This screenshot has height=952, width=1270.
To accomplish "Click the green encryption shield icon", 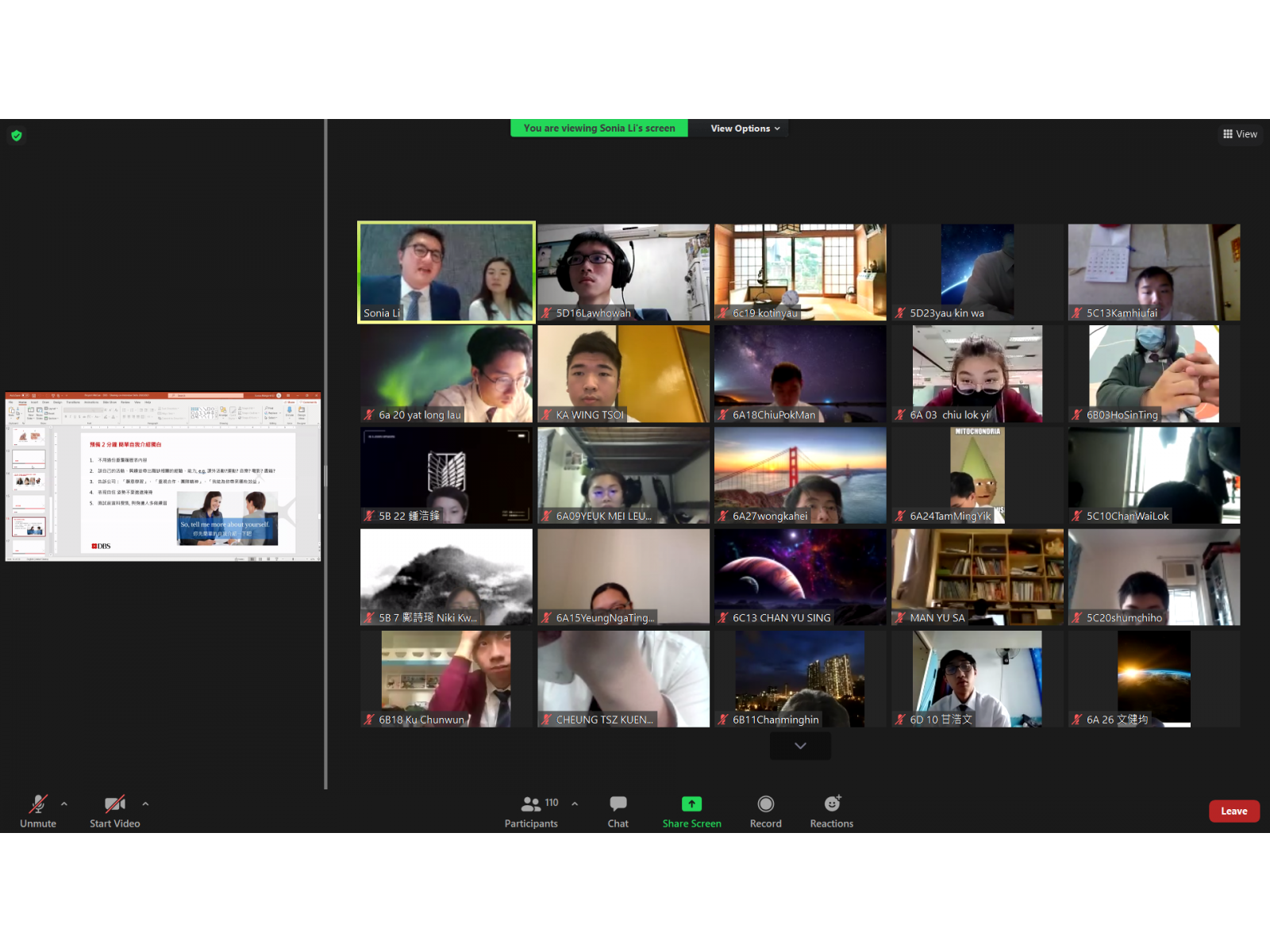I will 17,136.
